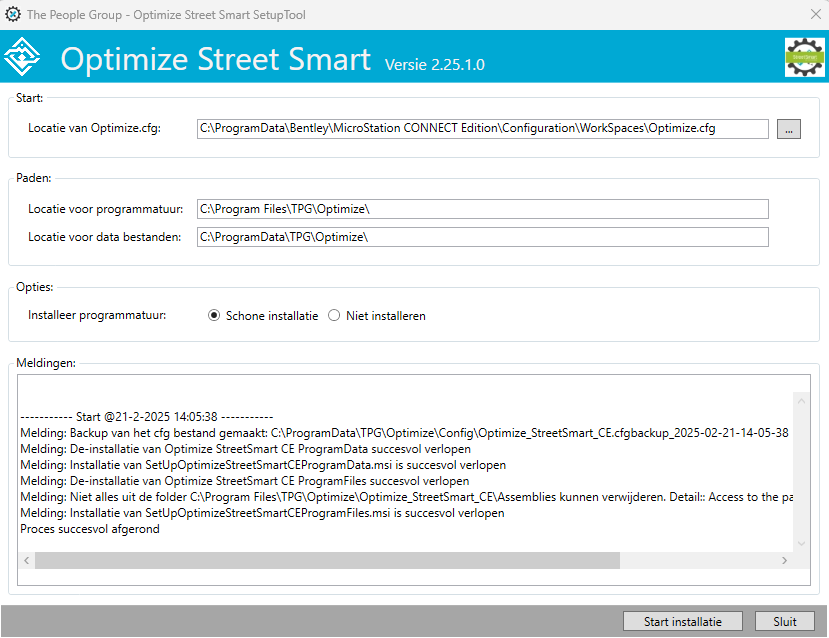
Task: Click 'De-installatie ... ProgramFiles succesvol' log line
Action: pos(245,481)
